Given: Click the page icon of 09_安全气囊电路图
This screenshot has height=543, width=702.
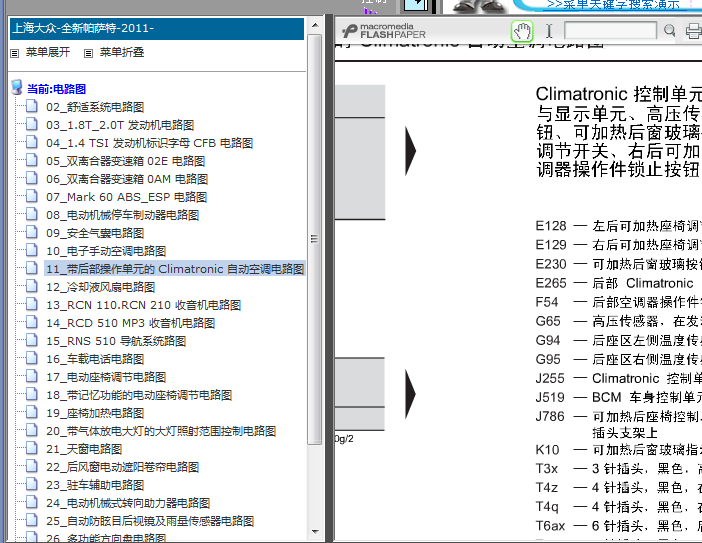Looking at the screenshot, I should [x=32, y=232].
